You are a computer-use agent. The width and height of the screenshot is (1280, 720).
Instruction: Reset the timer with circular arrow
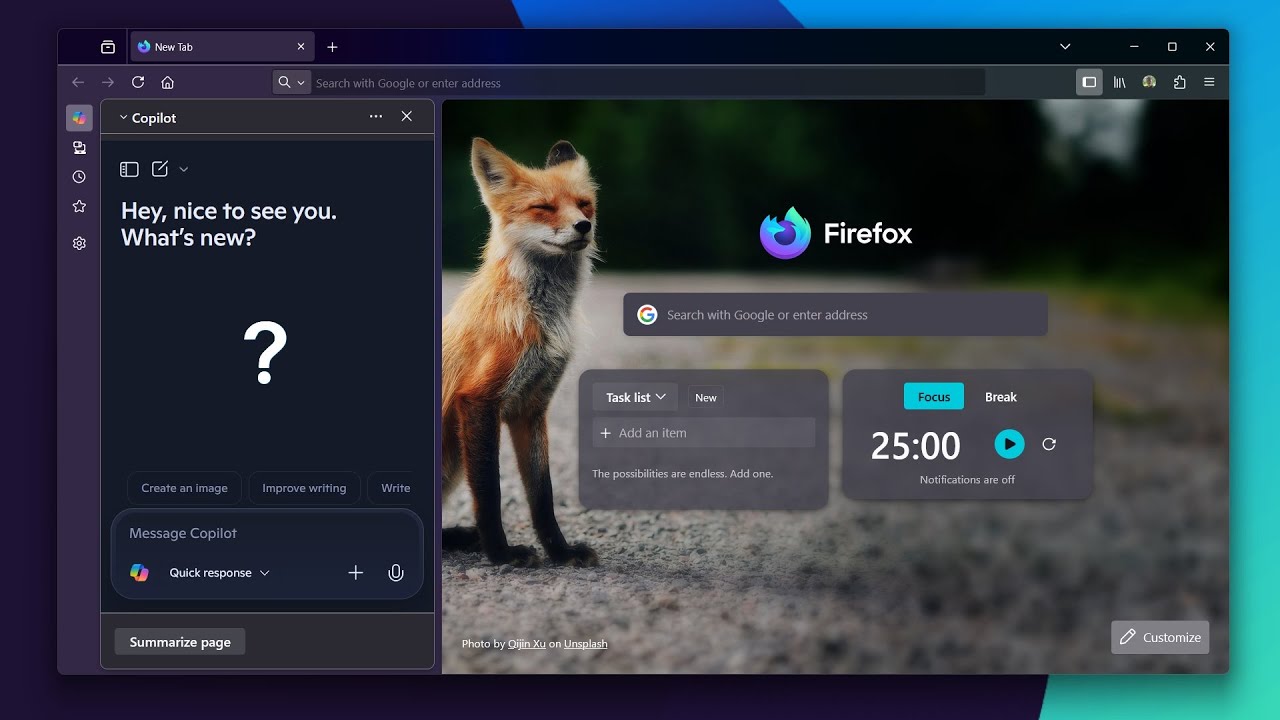(x=1049, y=444)
